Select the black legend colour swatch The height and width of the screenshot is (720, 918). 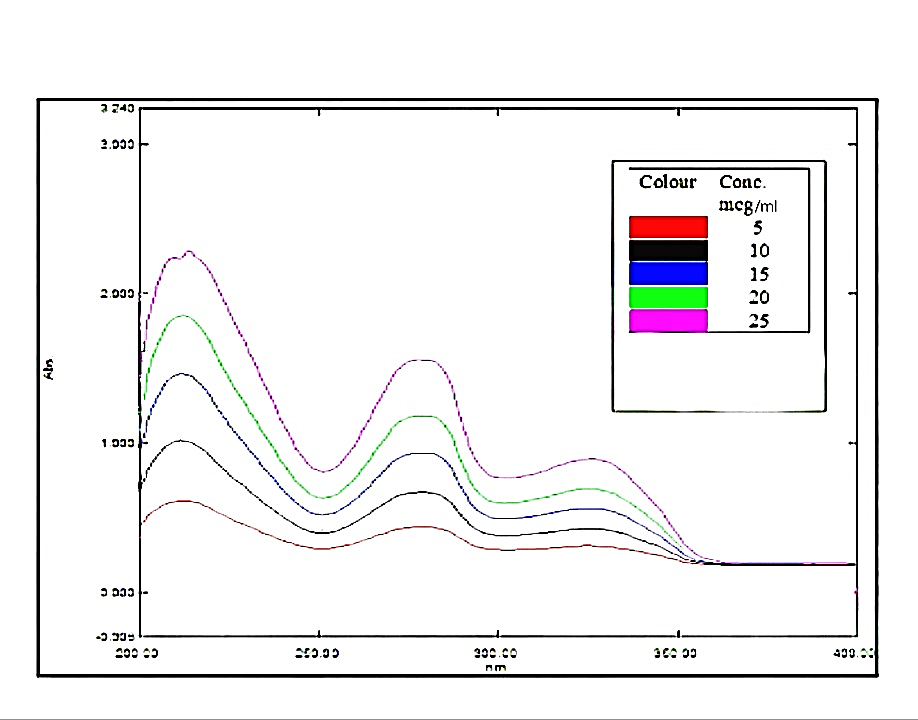pyautogui.click(x=668, y=250)
